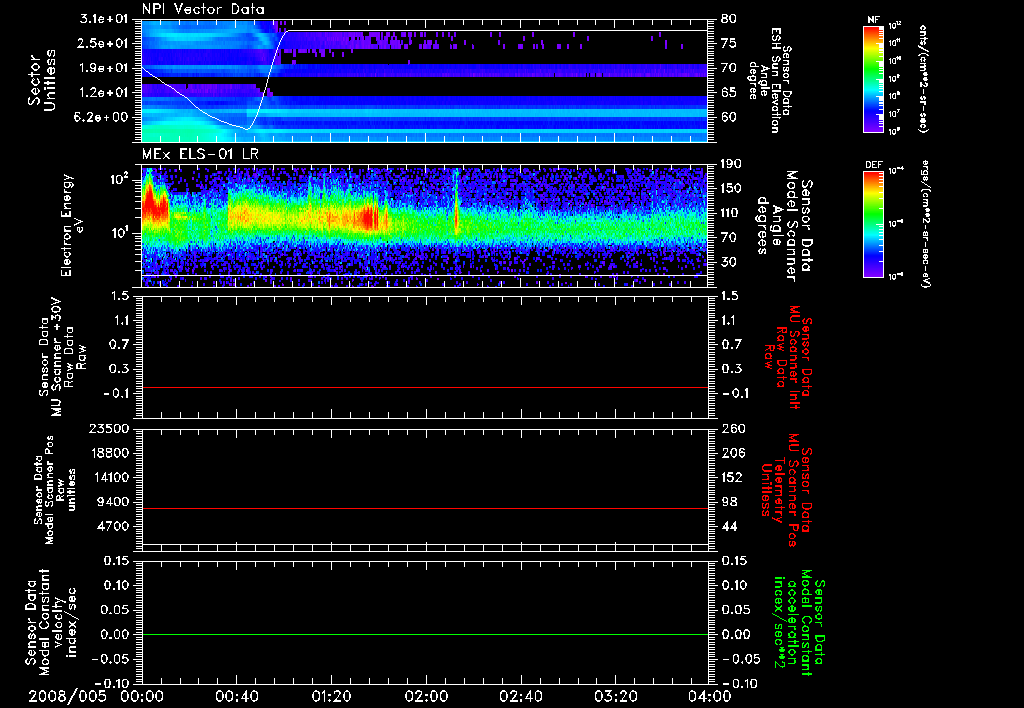
Task: Click the green constant velocity line
Action: [x=425, y=634]
